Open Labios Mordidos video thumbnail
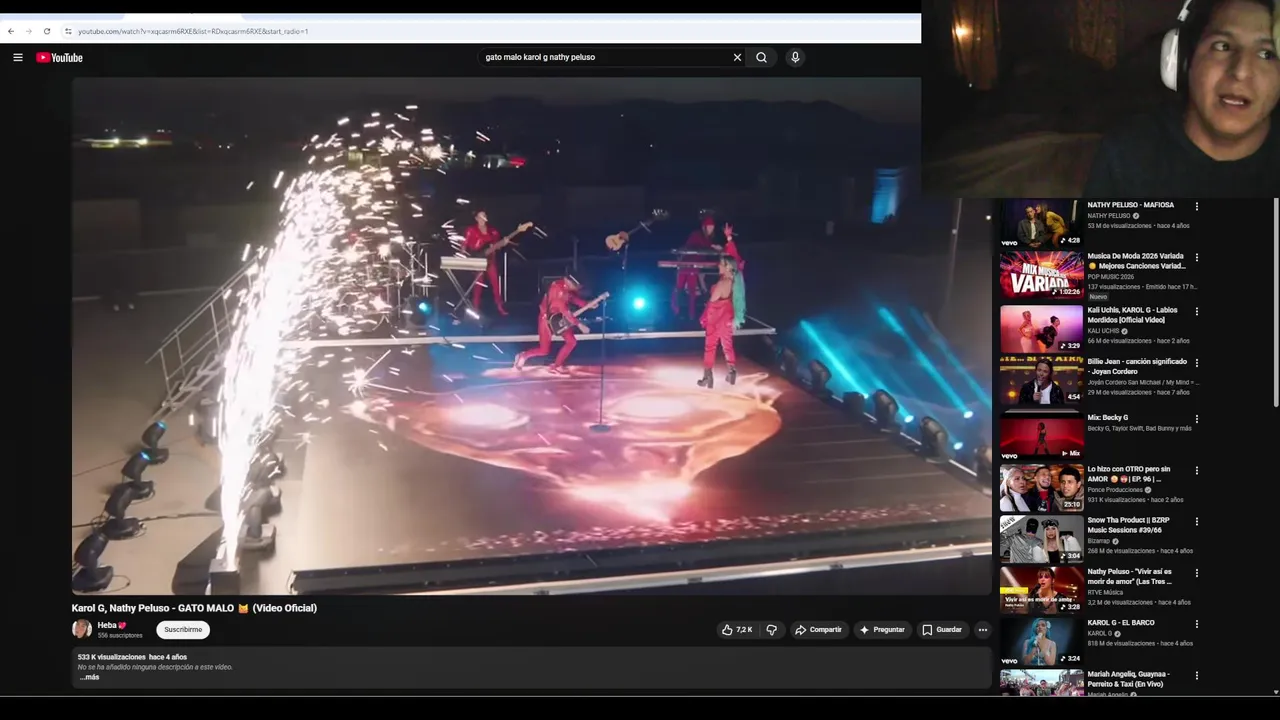Screen dimensions: 1280x720 1041,327
